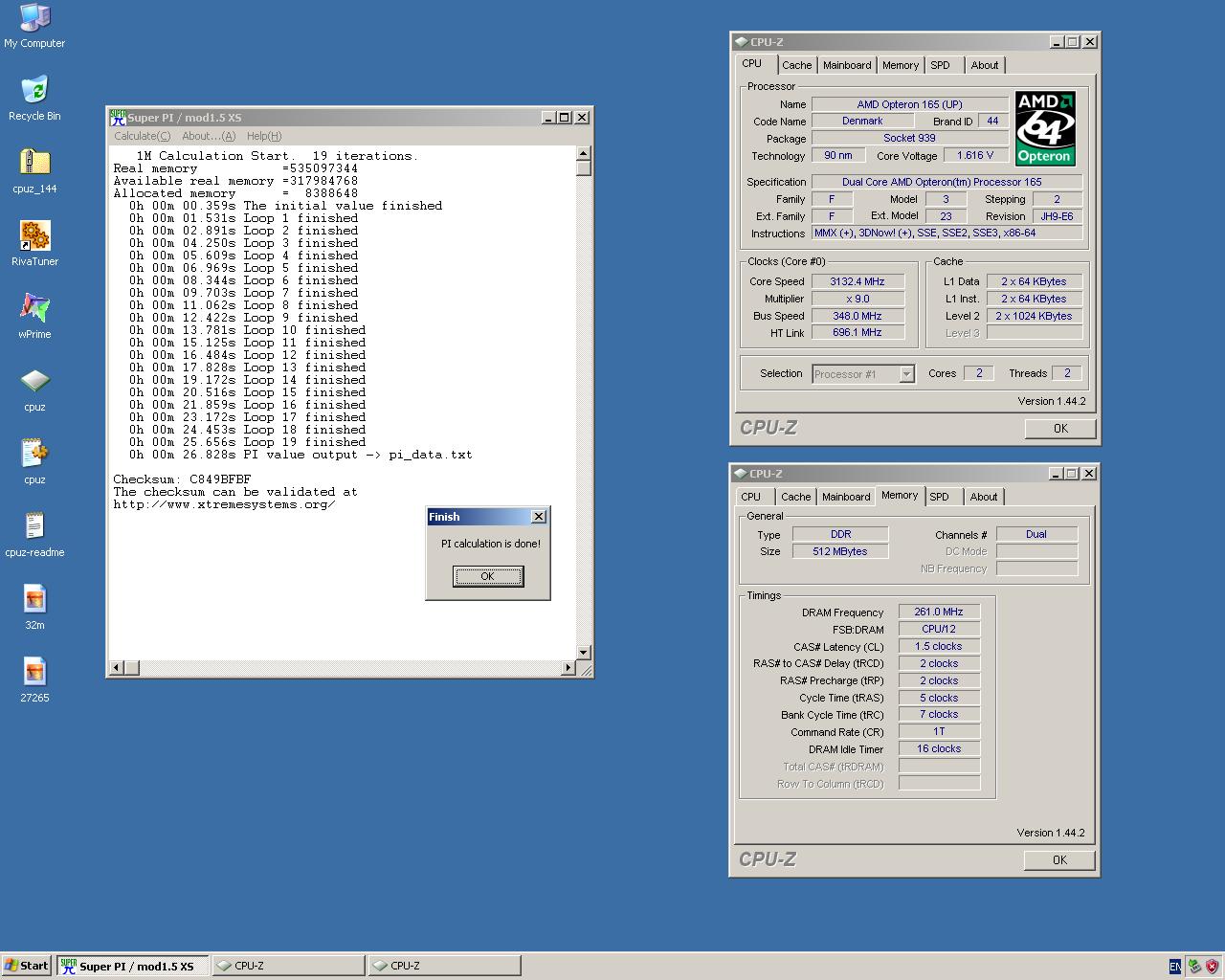Switch to Cache tab in upper CPU-Z
The height and width of the screenshot is (980, 1225).
tap(796, 65)
